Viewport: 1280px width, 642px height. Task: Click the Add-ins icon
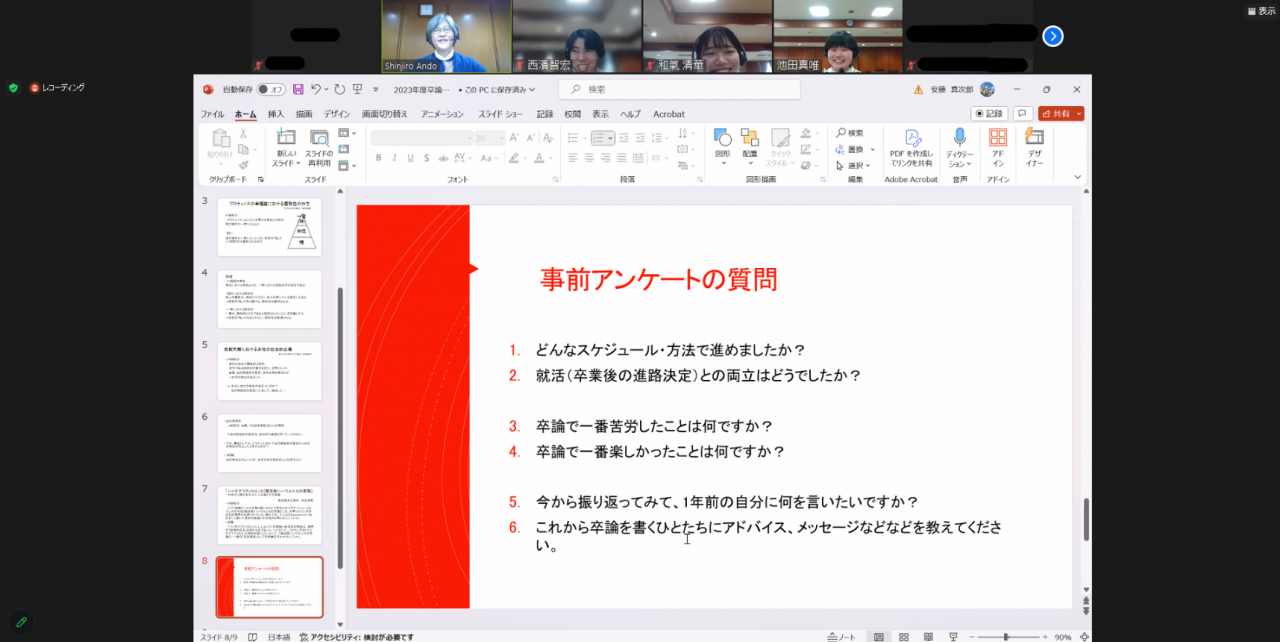click(997, 139)
